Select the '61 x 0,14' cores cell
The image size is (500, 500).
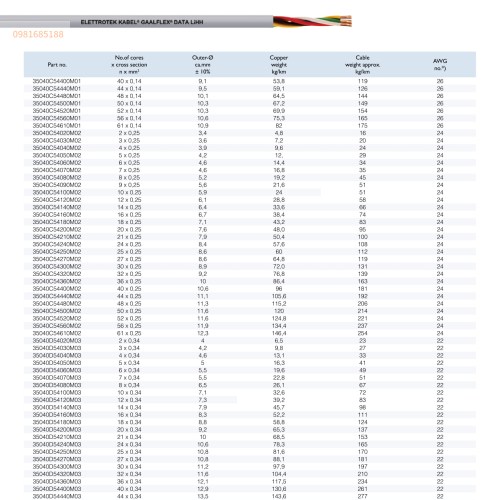[x=129, y=126]
